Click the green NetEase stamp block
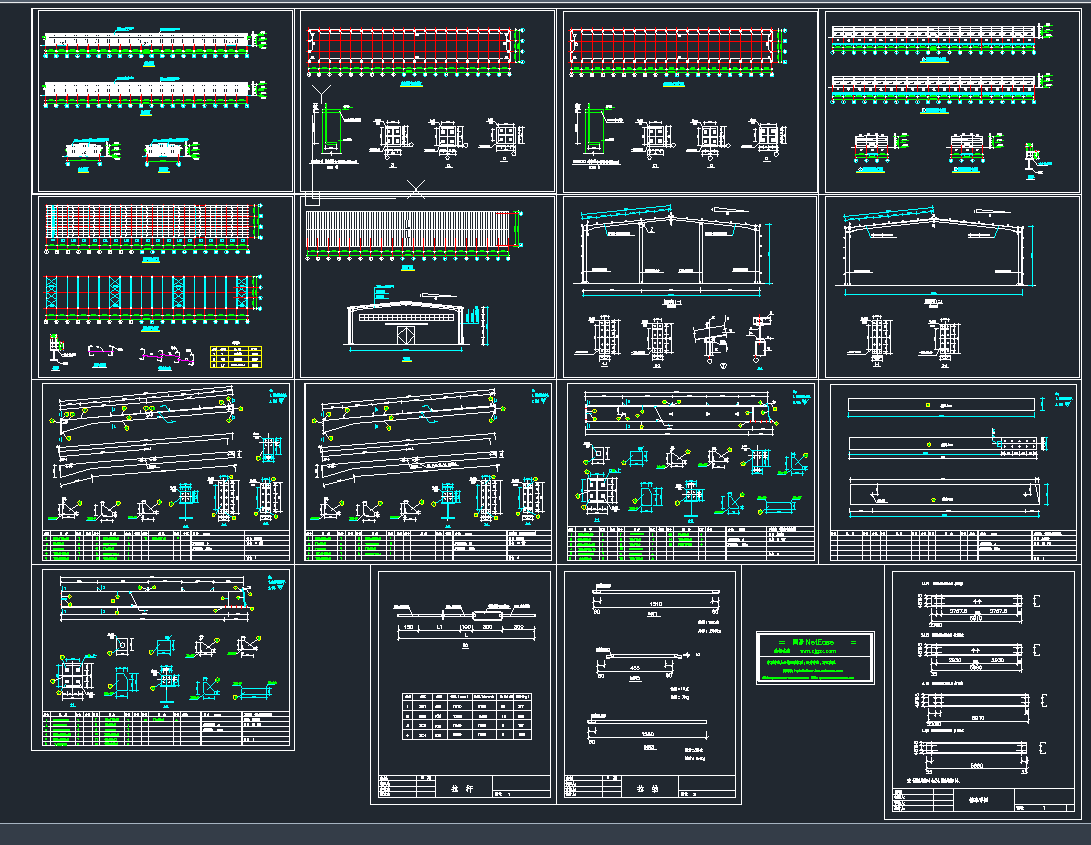This screenshot has height=845, width=1091. point(815,658)
